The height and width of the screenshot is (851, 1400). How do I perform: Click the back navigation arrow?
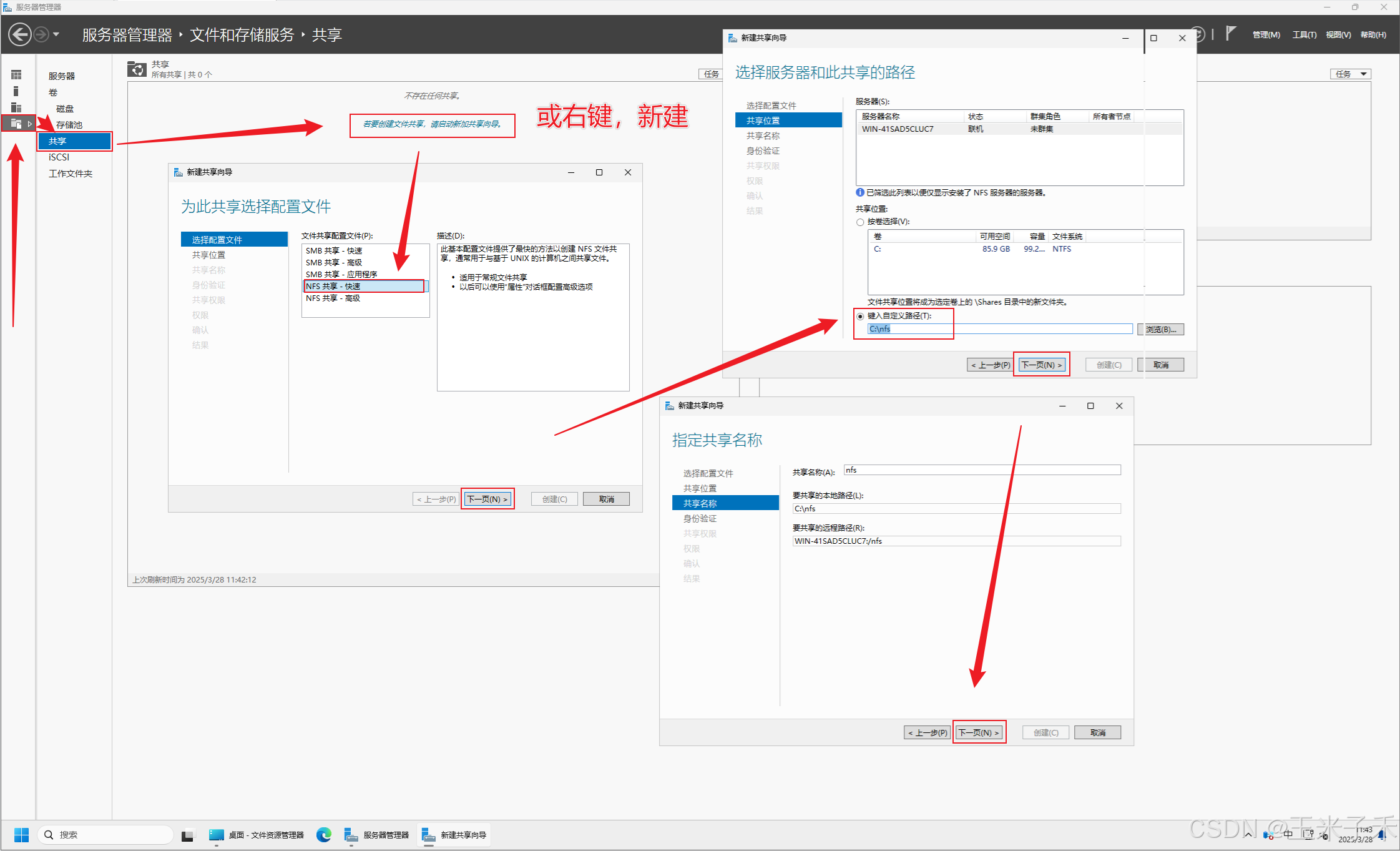point(20,34)
